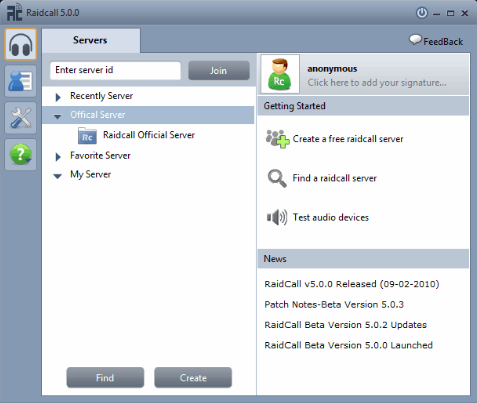Image resolution: width=477 pixels, height=403 pixels.
Task: Click the Enter server id field
Action: tap(115, 70)
